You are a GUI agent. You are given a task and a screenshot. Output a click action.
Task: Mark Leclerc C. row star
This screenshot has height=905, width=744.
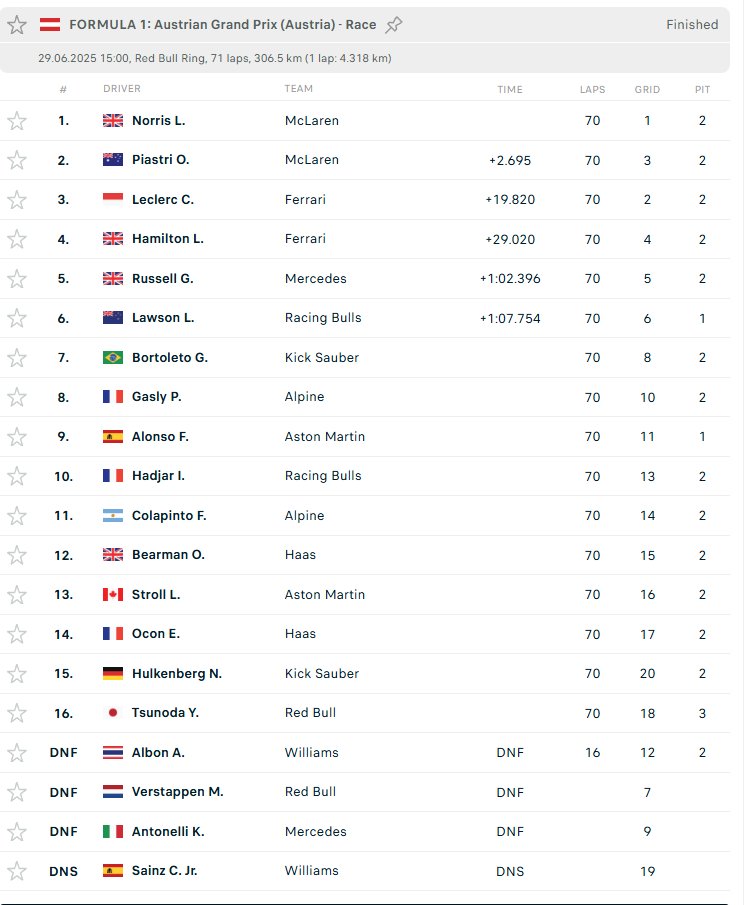click(17, 200)
